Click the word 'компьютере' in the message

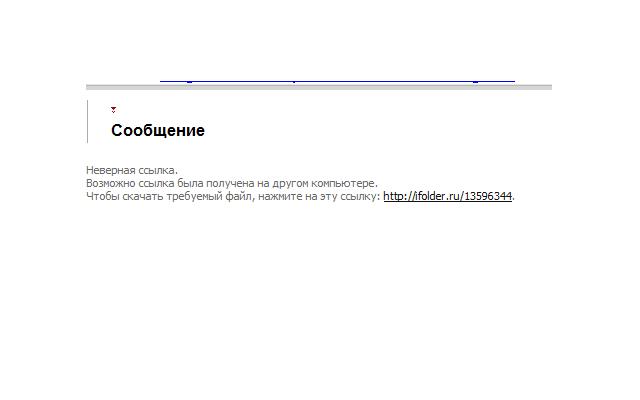(x=347, y=183)
